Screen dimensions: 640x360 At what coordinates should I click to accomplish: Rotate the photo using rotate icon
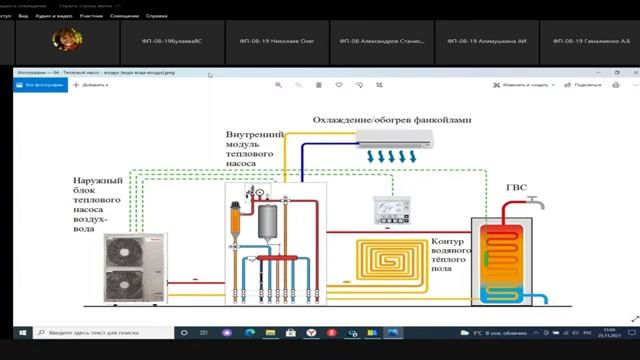359,85
